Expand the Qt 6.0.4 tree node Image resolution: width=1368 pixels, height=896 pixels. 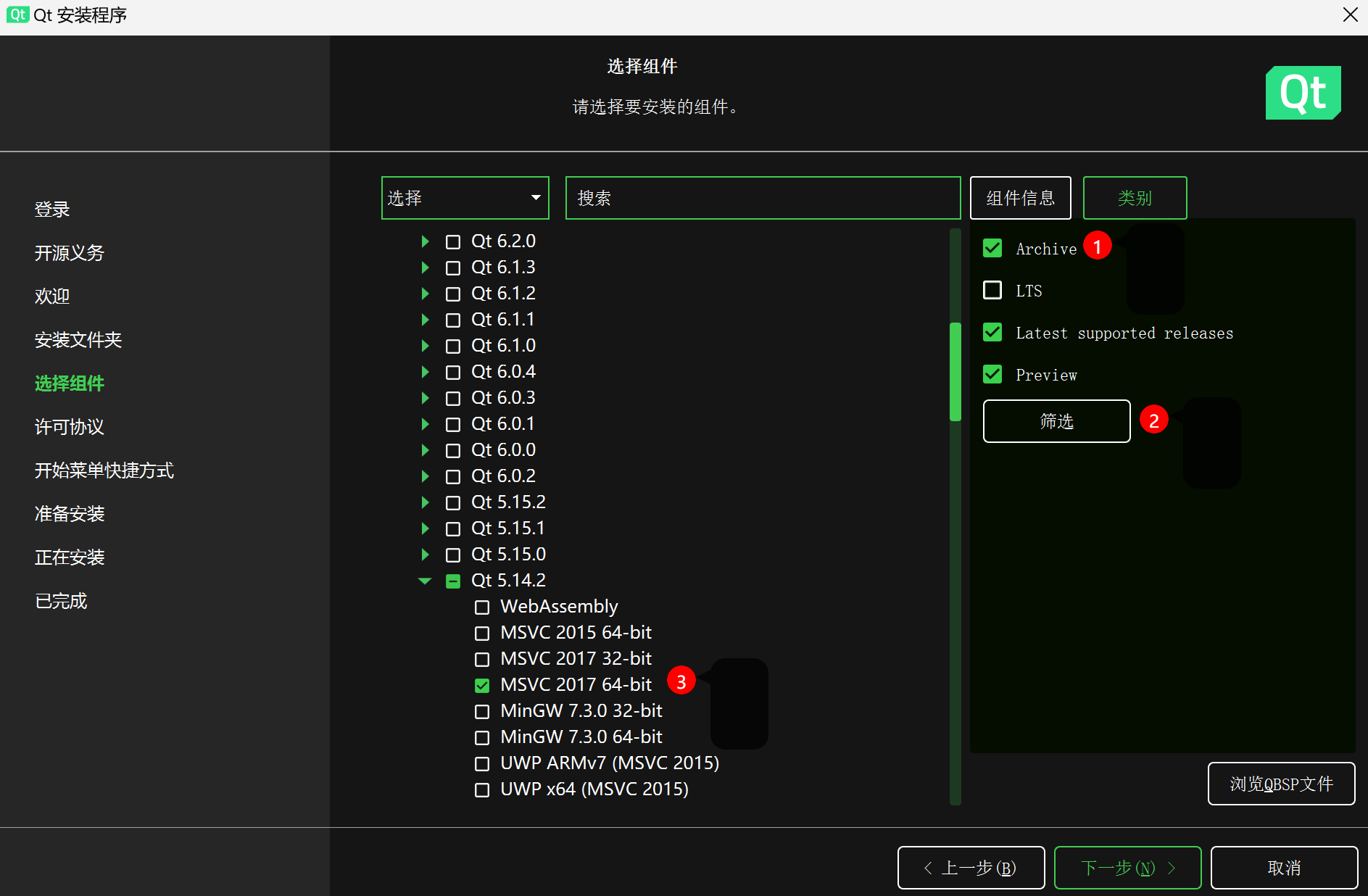(426, 372)
